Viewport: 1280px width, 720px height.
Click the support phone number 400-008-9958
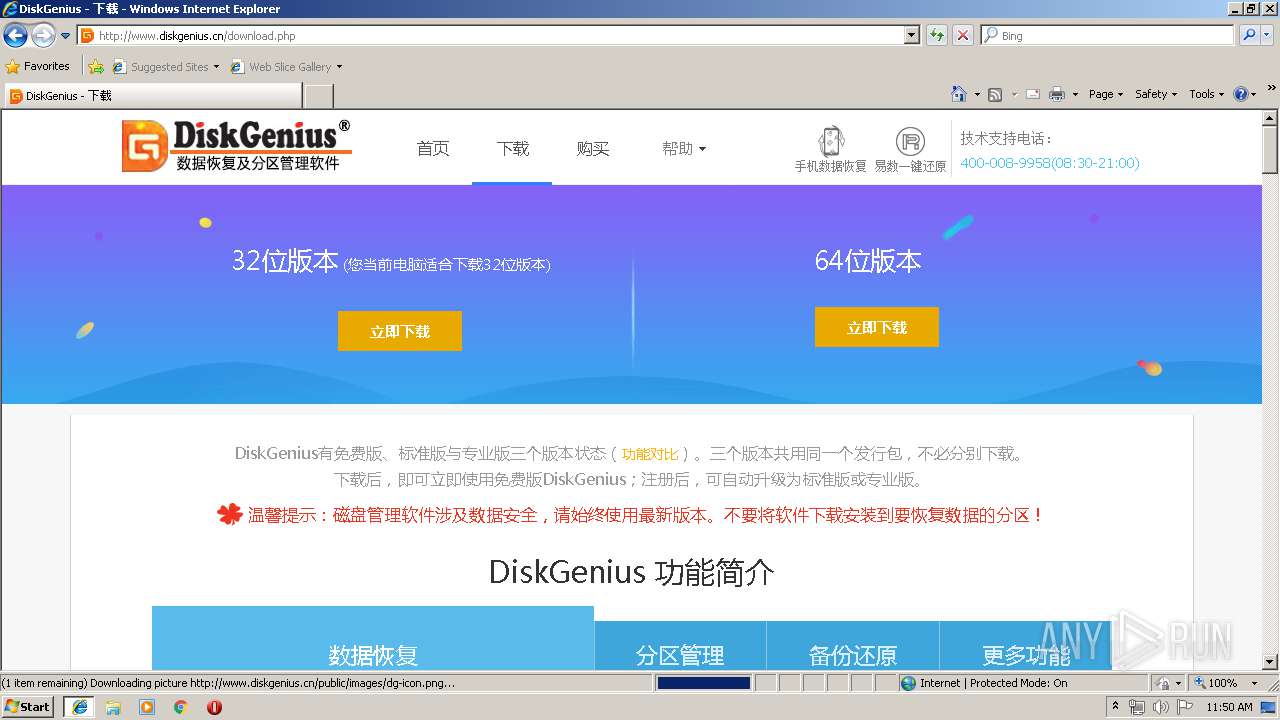click(x=1050, y=163)
